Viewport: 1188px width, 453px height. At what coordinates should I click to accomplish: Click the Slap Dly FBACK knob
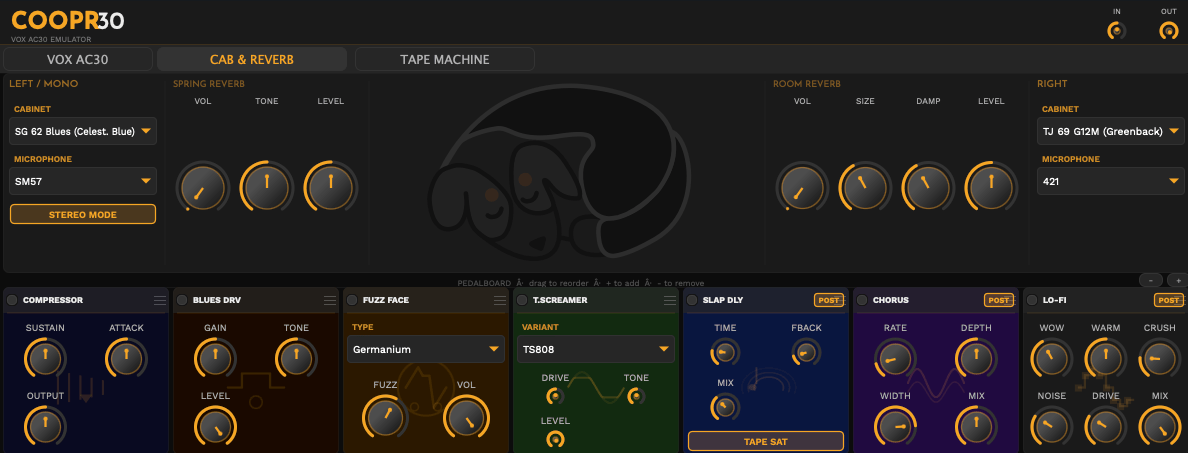click(x=806, y=353)
